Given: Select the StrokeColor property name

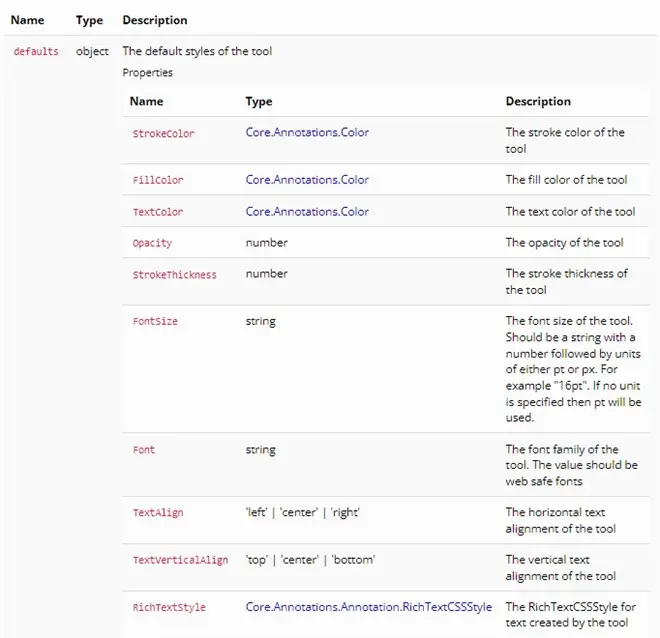Looking at the screenshot, I should tap(164, 133).
